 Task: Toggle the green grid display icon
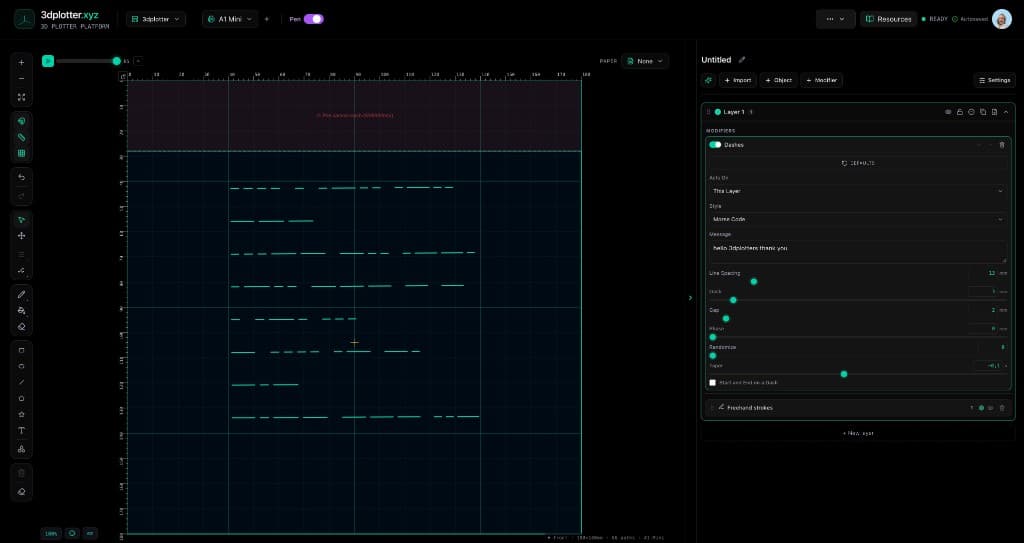pyautogui.click(x=22, y=154)
